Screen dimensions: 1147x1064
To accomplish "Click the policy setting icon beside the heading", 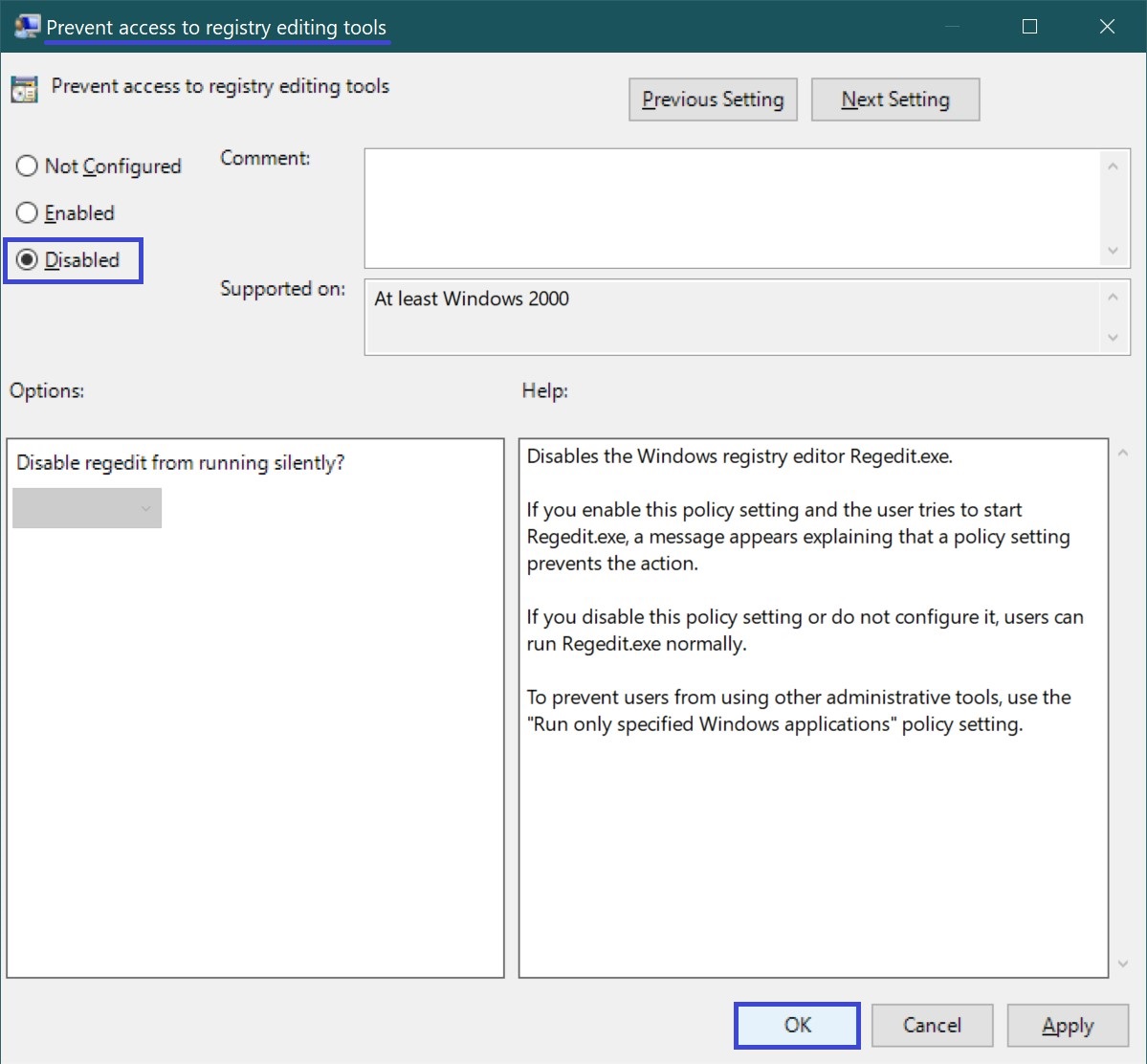I will 24,89.
